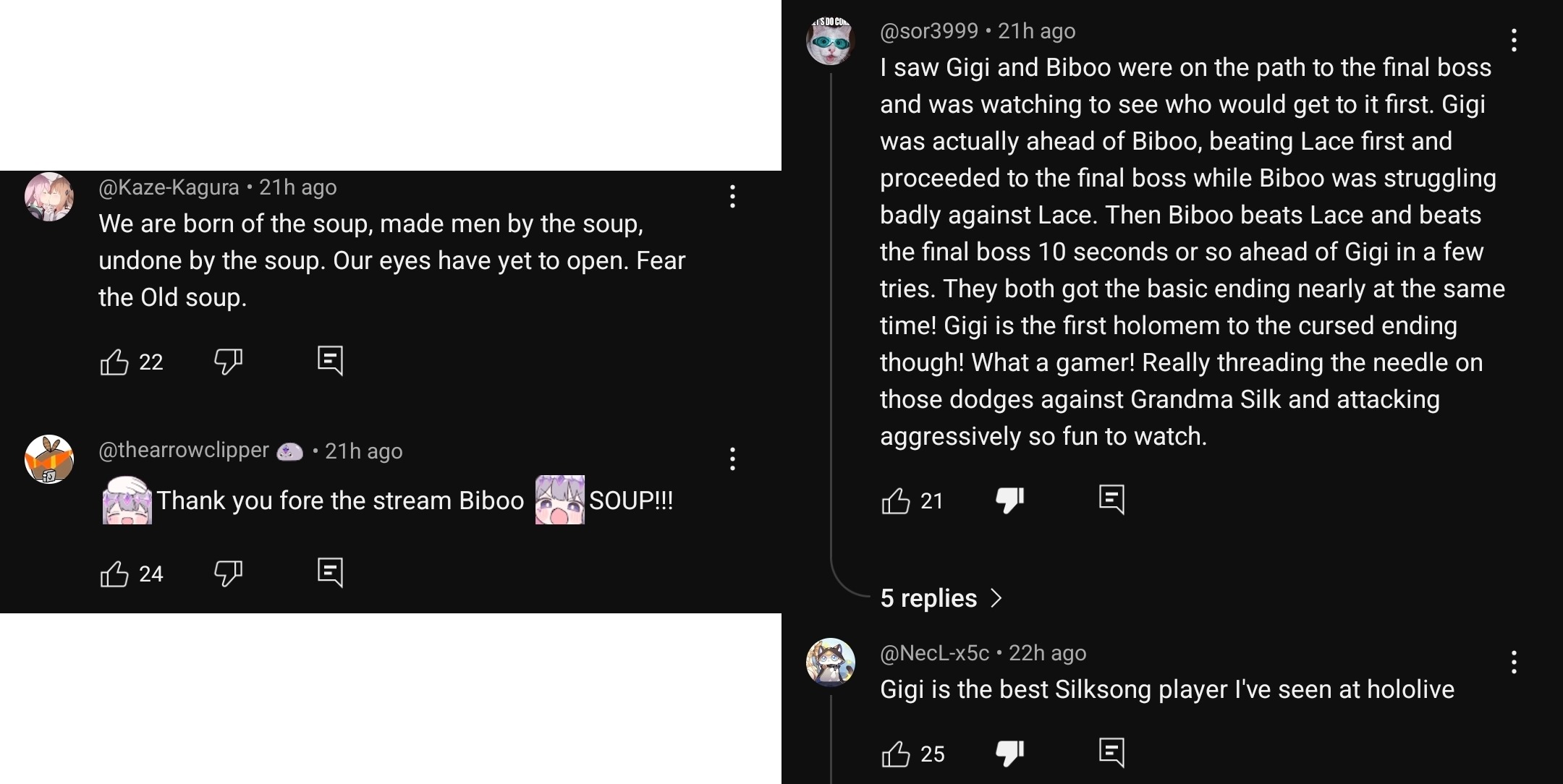Reply to @Kaze-Kagura's comment

pyautogui.click(x=330, y=360)
